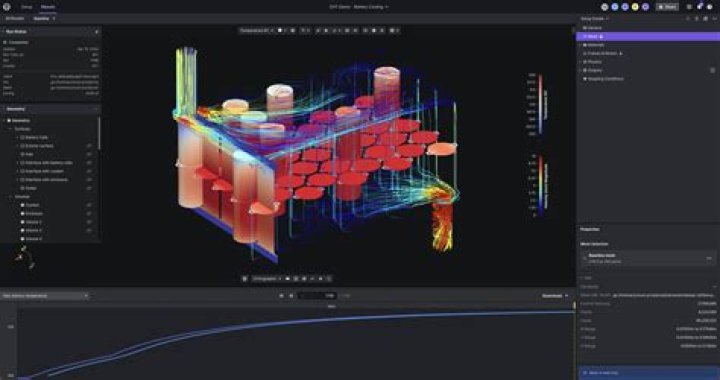
Task: Click the icon left of Orthographic dropdown
Action: (x=245, y=279)
